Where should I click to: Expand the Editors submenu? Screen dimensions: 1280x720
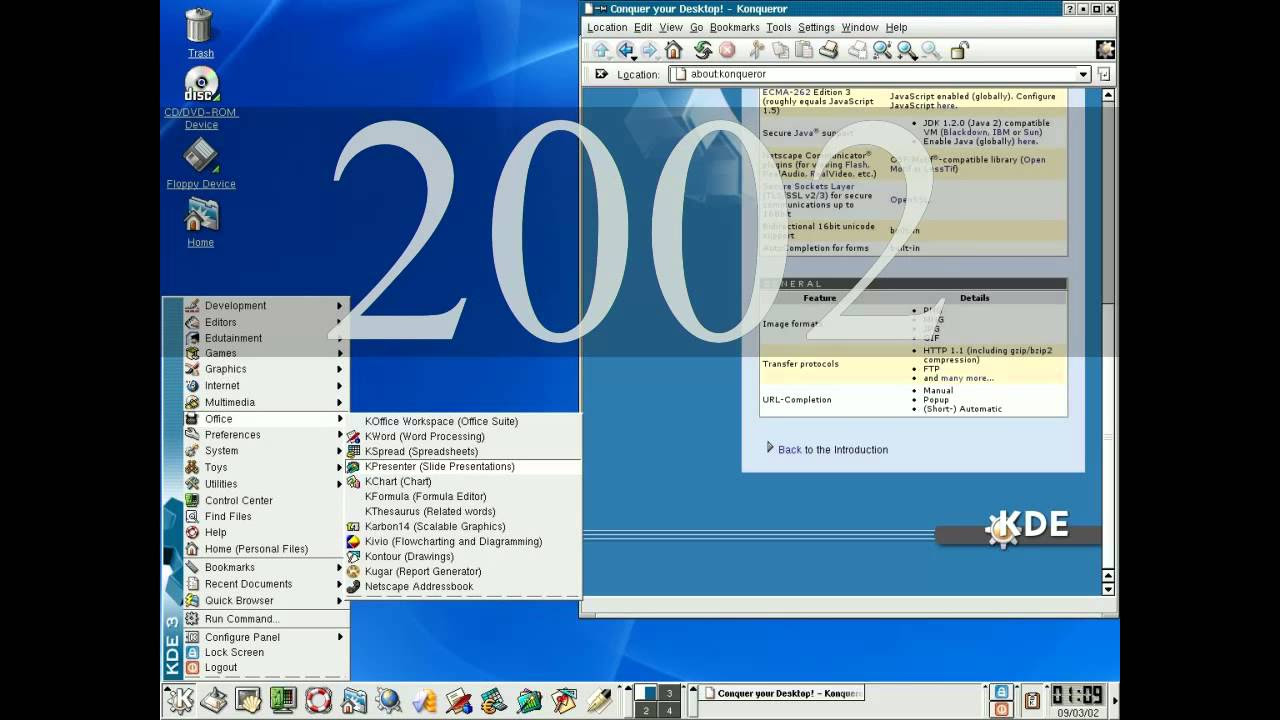point(264,322)
